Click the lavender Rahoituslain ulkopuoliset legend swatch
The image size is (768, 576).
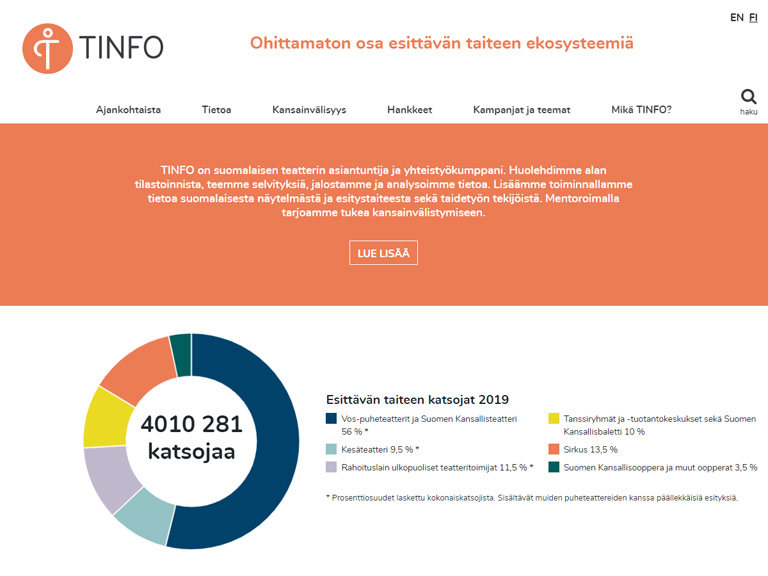coord(332,467)
